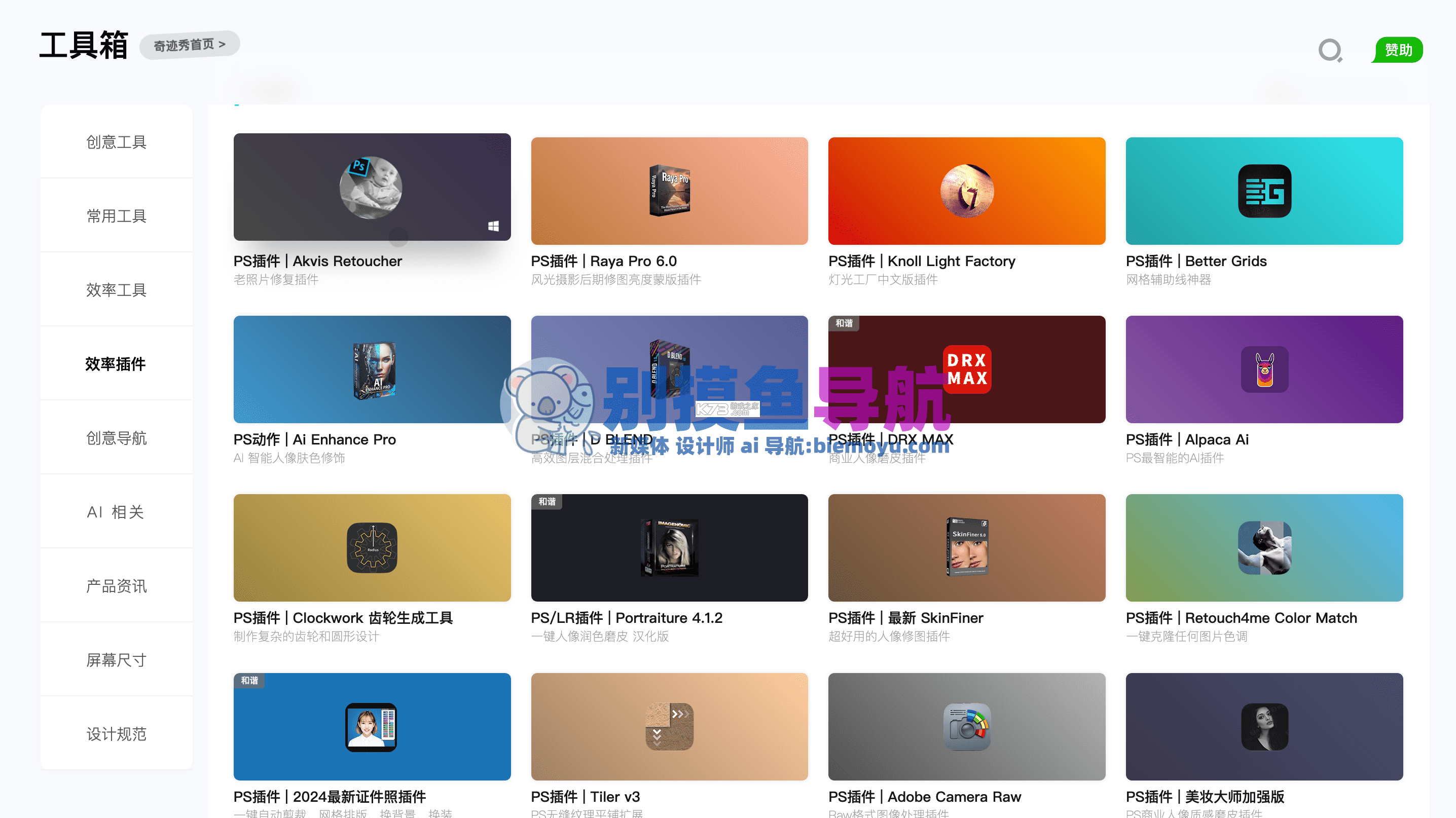1456x818 pixels.
Task: Click 老照片修复插件 description text
Action: point(276,280)
